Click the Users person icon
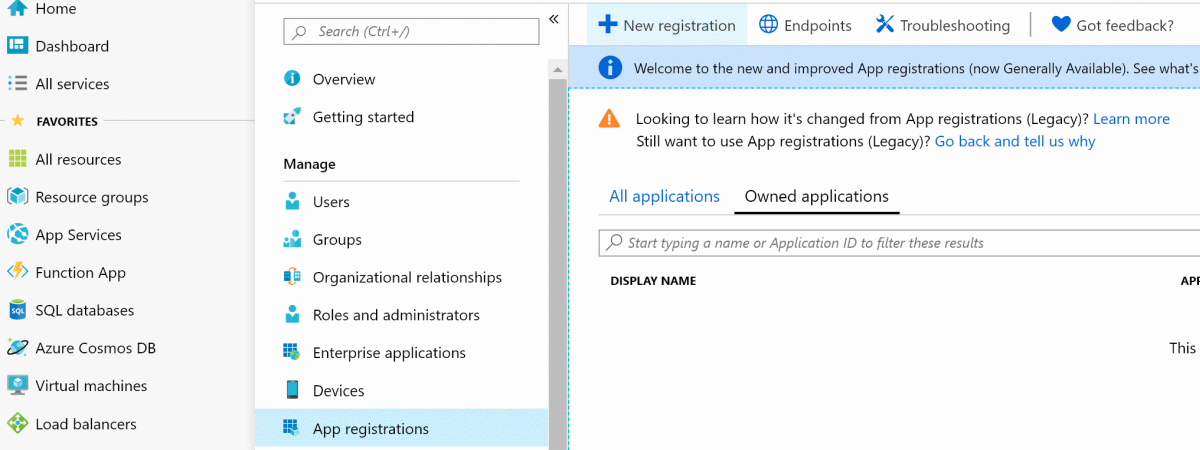Image resolution: width=1200 pixels, height=450 pixels. 292,202
